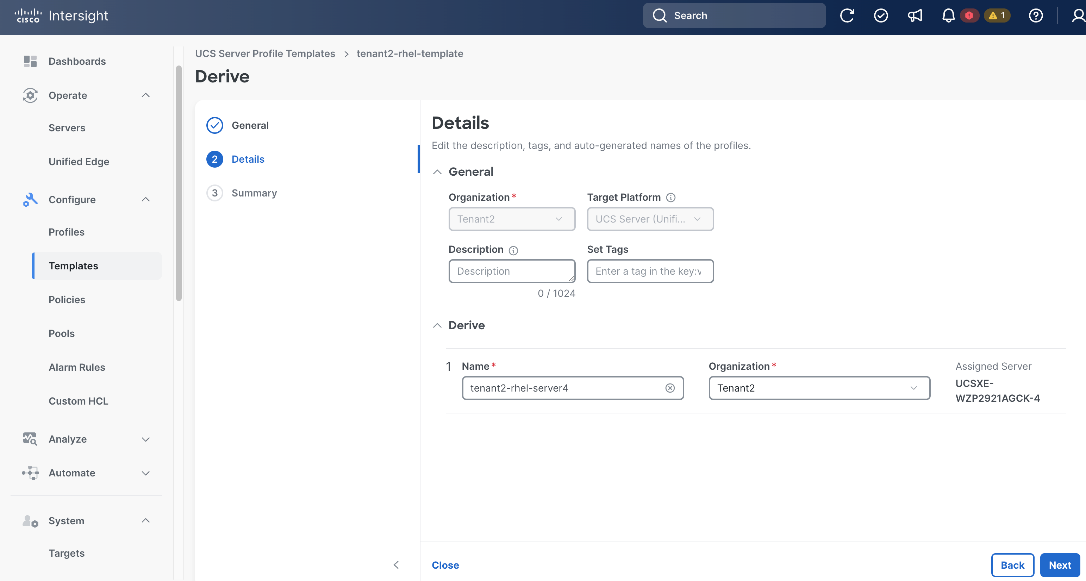Screen dimensions: 1086x581
Task: Open Custom HCL page
Action: [x=78, y=402]
